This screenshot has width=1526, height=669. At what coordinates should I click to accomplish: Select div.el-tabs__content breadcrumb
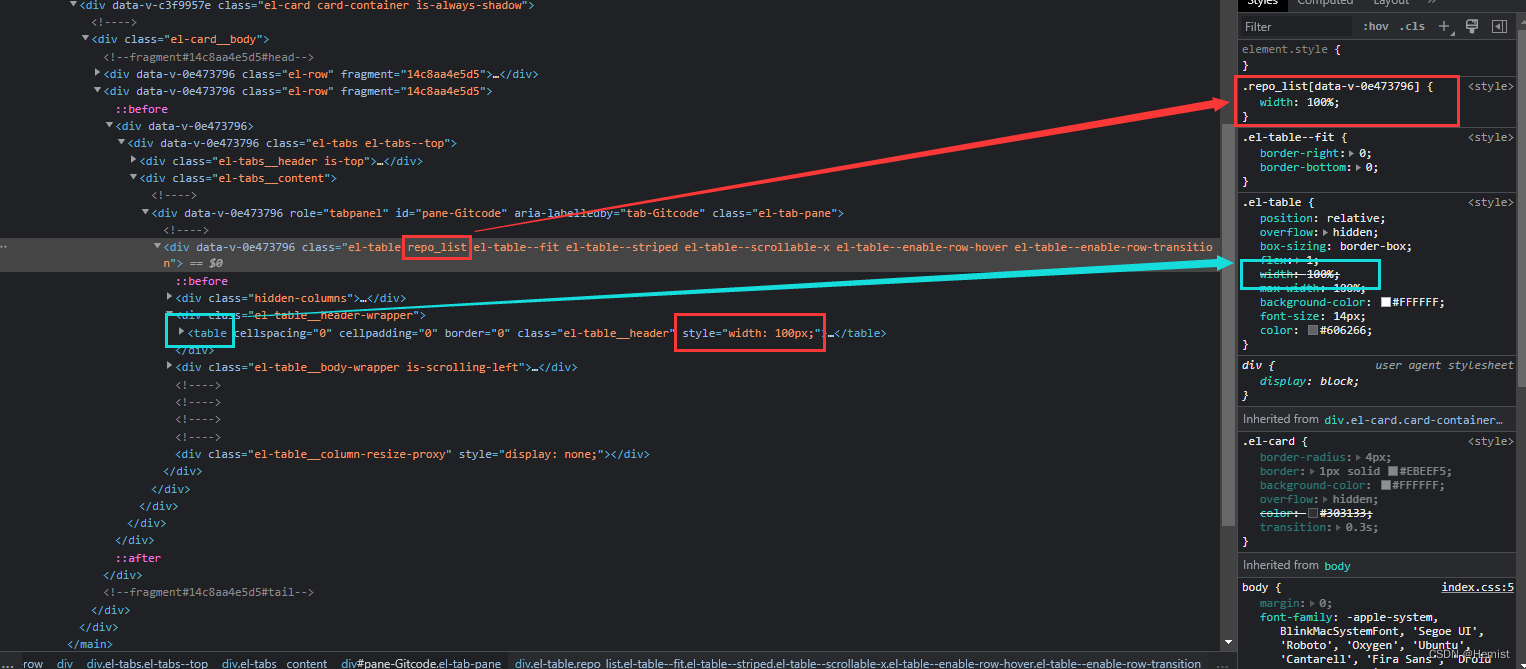[274, 663]
